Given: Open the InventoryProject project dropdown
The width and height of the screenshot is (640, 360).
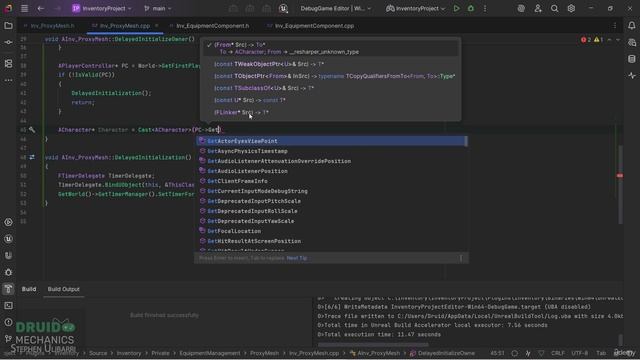Looking at the screenshot, I should [102, 8].
